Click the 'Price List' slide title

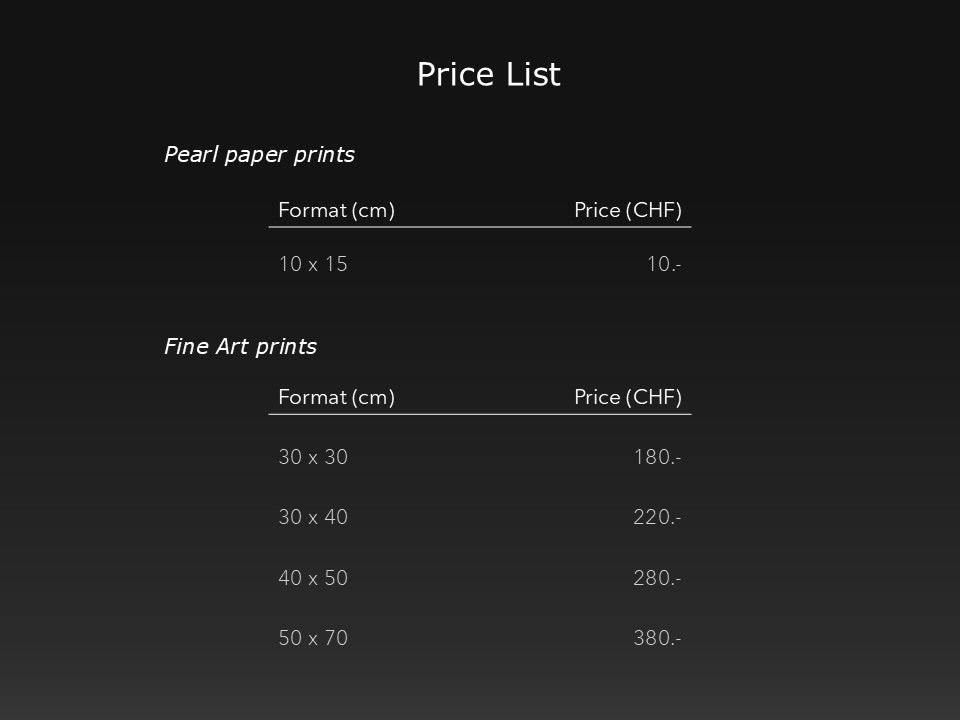pyautogui.click(x=488, y=75)
